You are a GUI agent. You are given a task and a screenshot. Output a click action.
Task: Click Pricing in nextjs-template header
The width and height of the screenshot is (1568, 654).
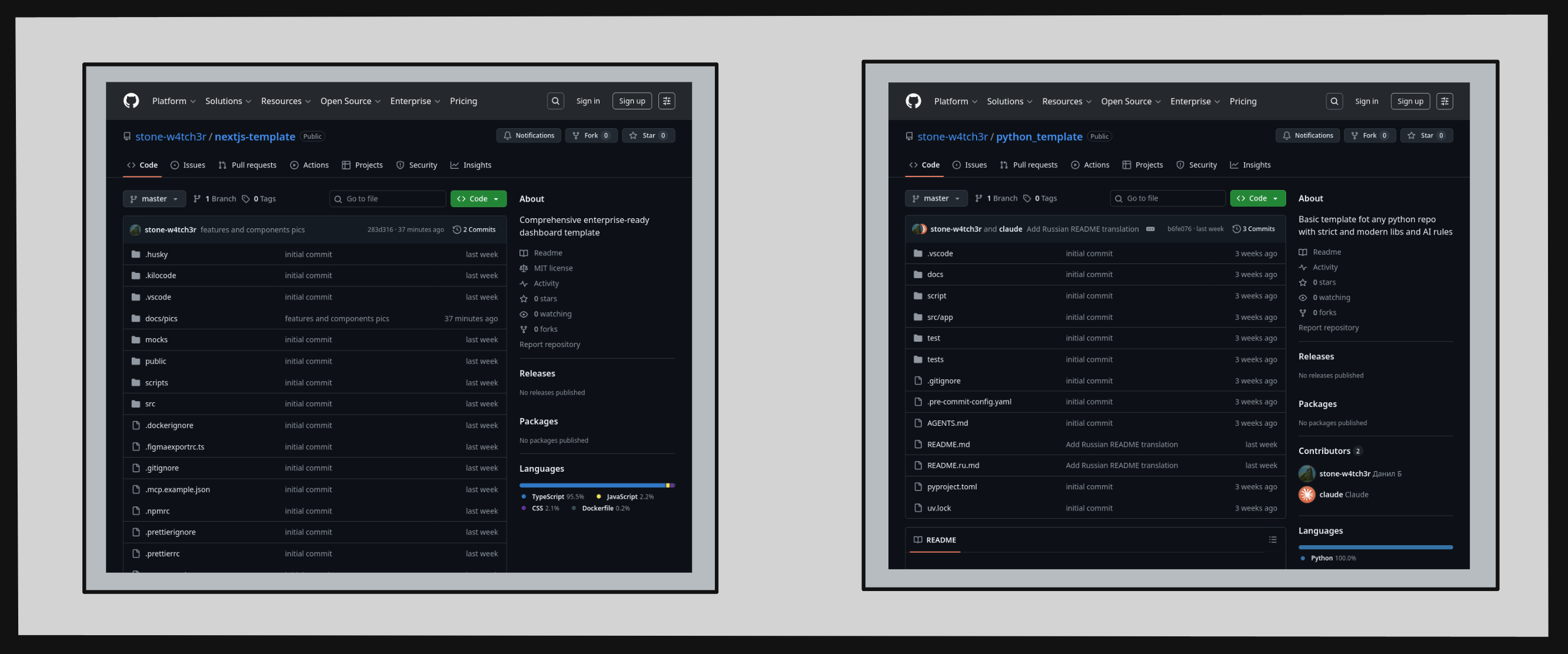tap(463, 101)
